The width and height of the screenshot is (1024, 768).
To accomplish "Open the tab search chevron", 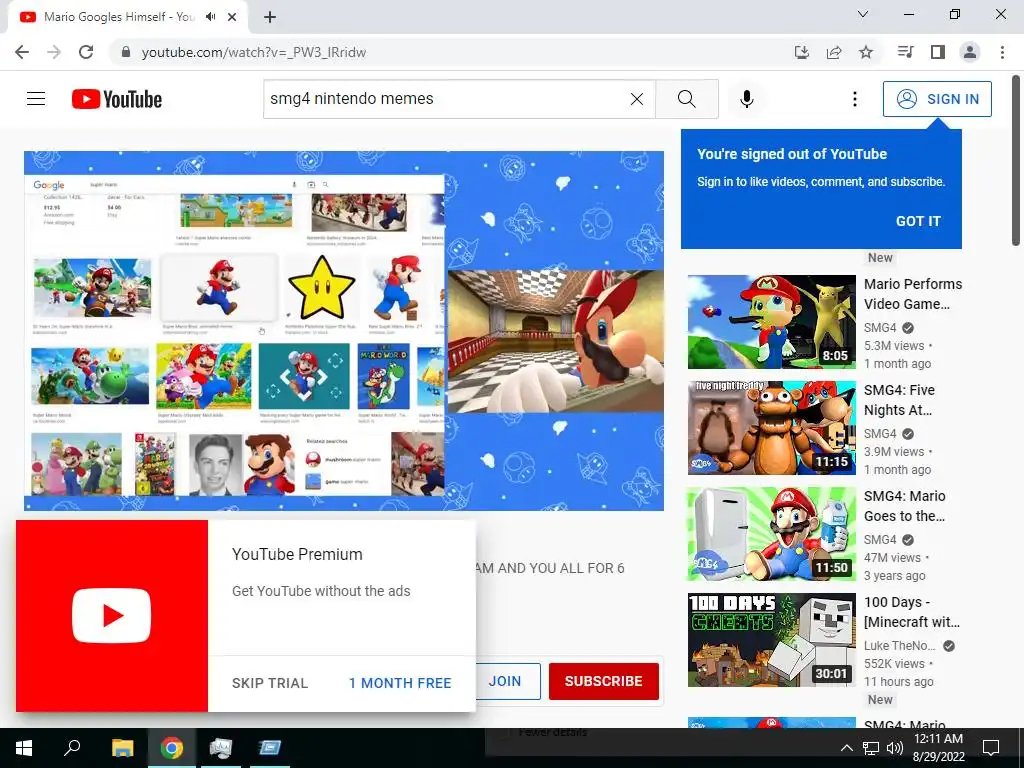I will click(863, 14).
